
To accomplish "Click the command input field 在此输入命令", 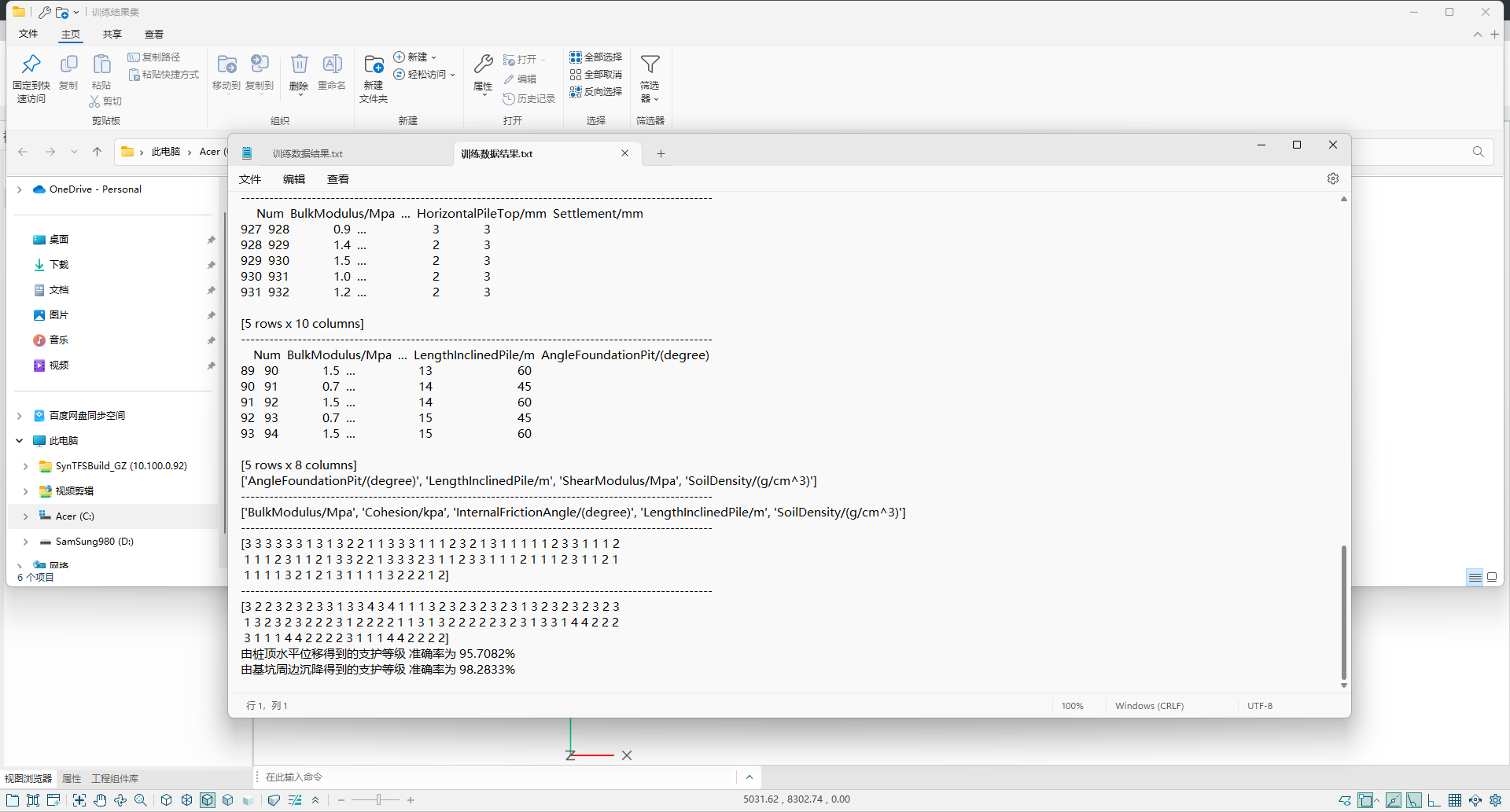I will [495, 777].
